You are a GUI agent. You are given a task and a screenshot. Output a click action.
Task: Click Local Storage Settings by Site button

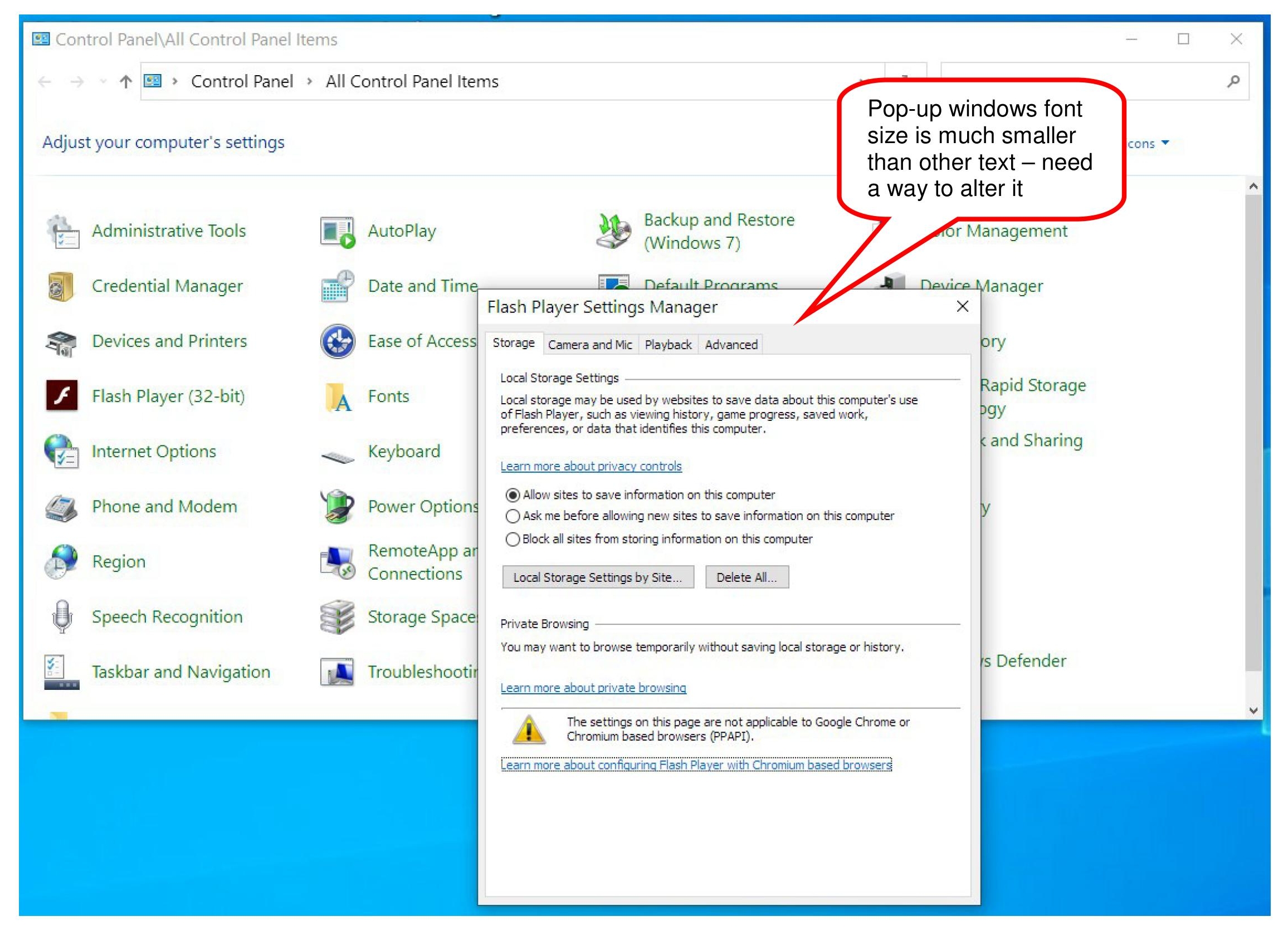[x=597, y=577]
